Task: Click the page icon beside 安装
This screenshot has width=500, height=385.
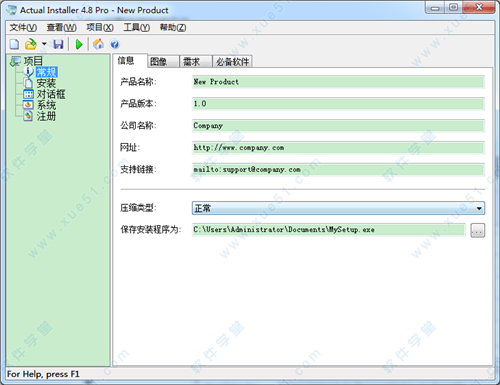Action: click(28, 83)
